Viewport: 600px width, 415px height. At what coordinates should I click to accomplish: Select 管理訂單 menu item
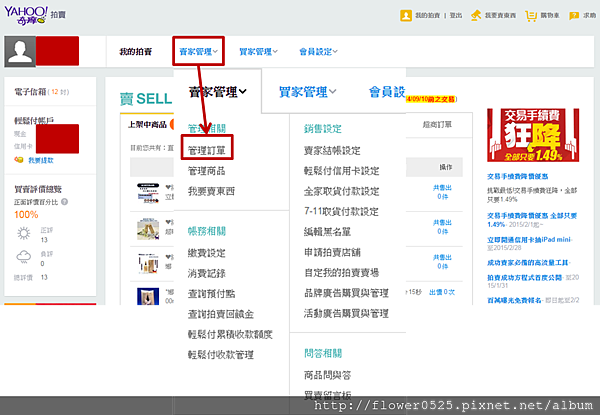pyautogui.click(x=207, y=151)
